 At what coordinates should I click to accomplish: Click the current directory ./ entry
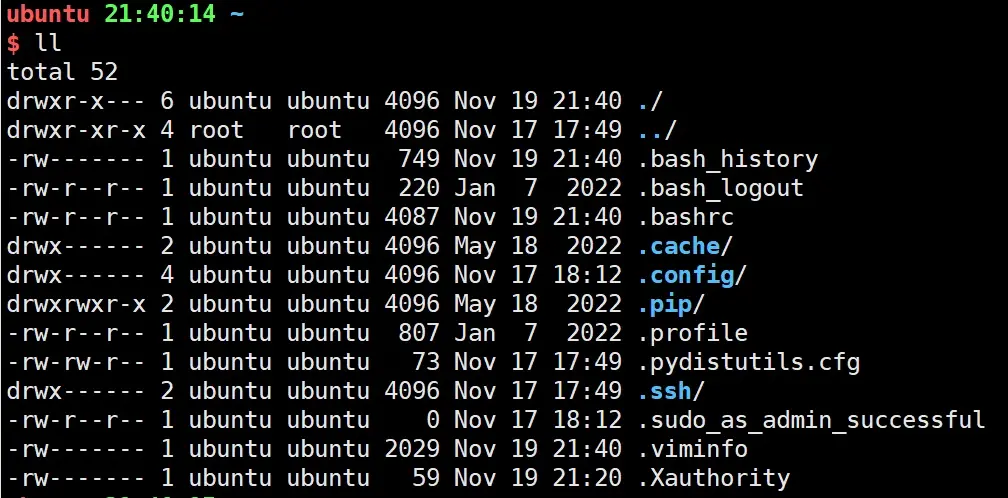650,102
